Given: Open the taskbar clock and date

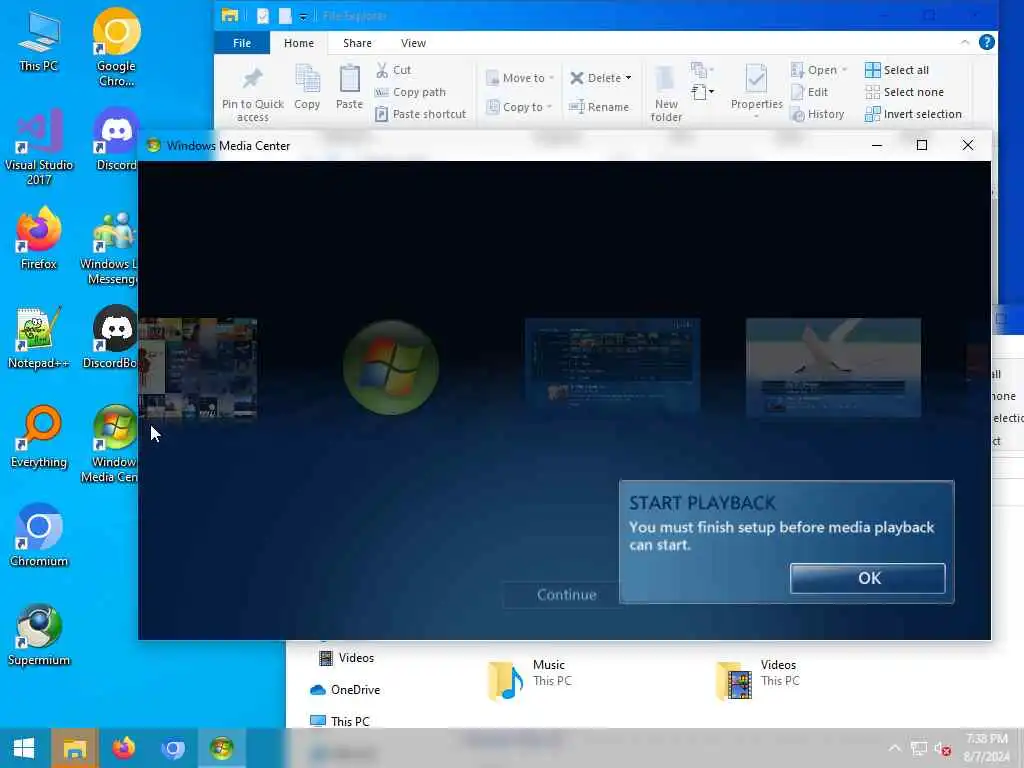Looking at the screenshot, I should [987, 748].
